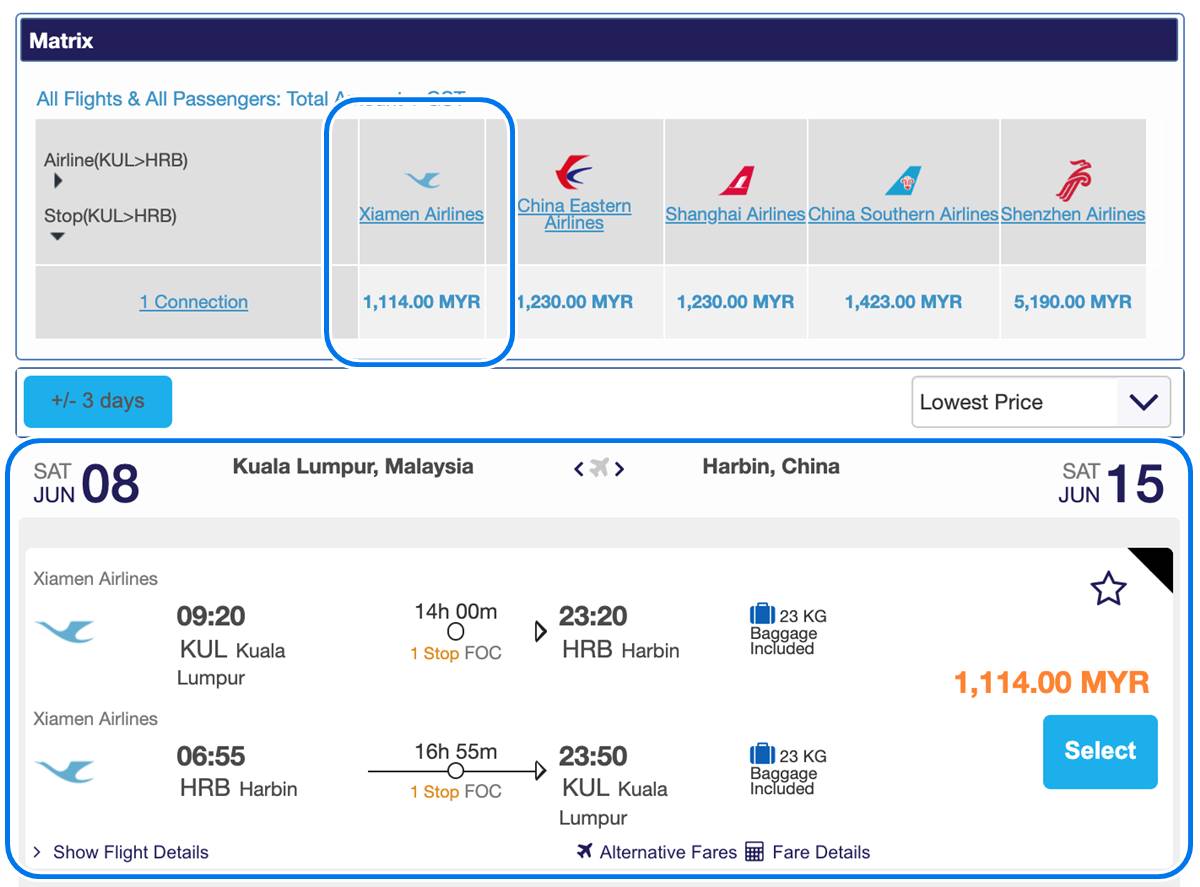The height and width of the screenshot is (887, 1200).
Task: Open the Lowest Price sort dropdown
Action: pyautogui.click(x=1041, y=402)
